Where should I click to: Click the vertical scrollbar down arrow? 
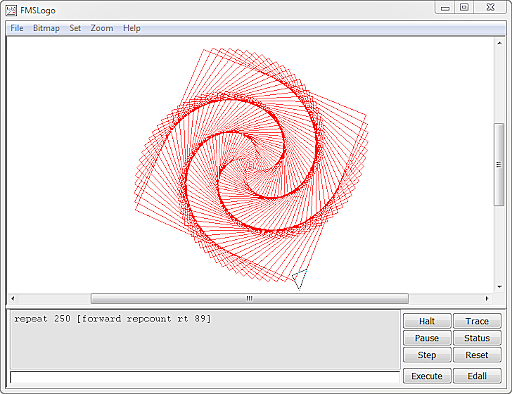pyautogui.click(x=499, y=287)
